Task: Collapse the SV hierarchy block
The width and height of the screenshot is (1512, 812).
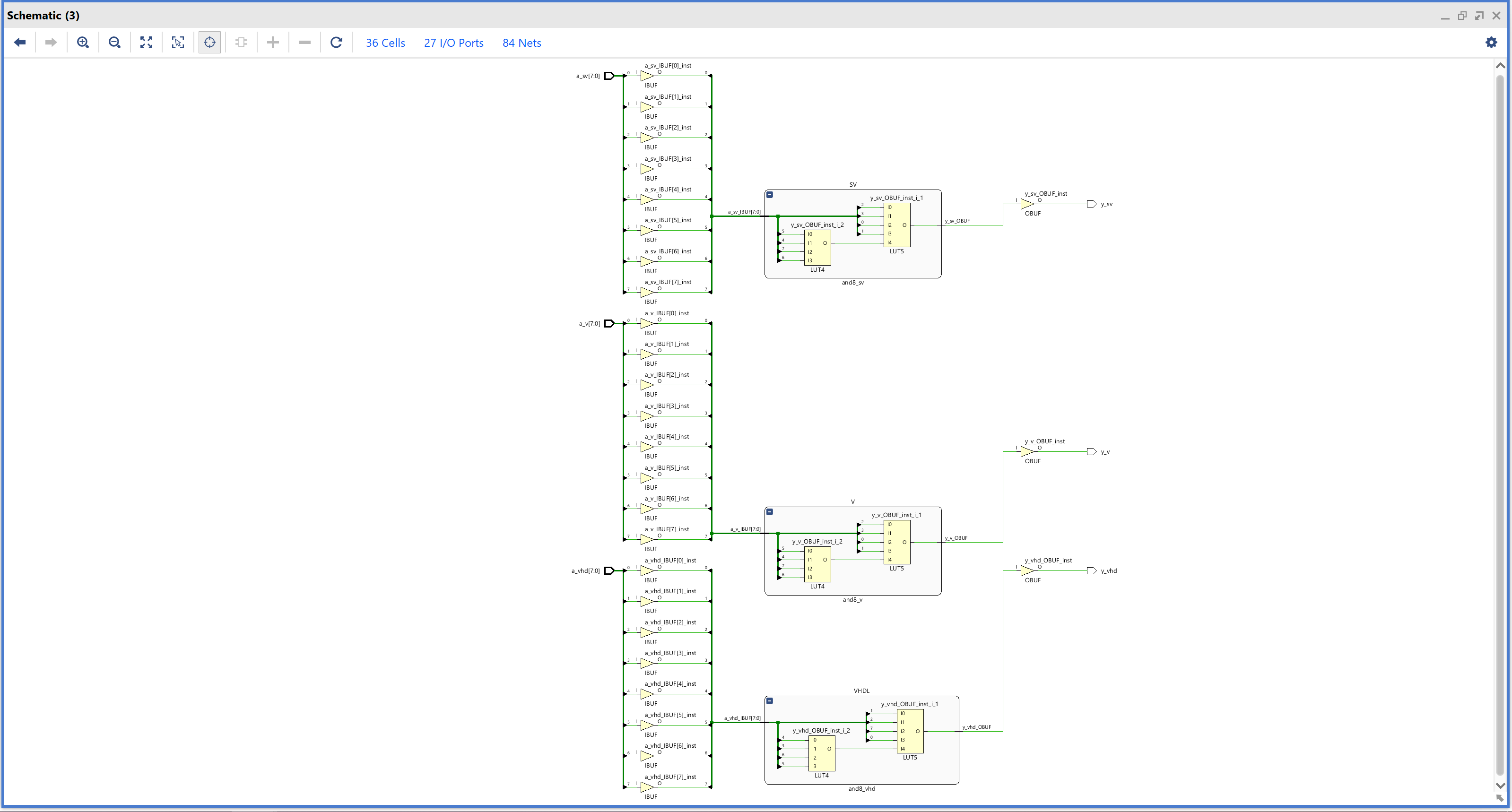Action: [x=770, y=195]
